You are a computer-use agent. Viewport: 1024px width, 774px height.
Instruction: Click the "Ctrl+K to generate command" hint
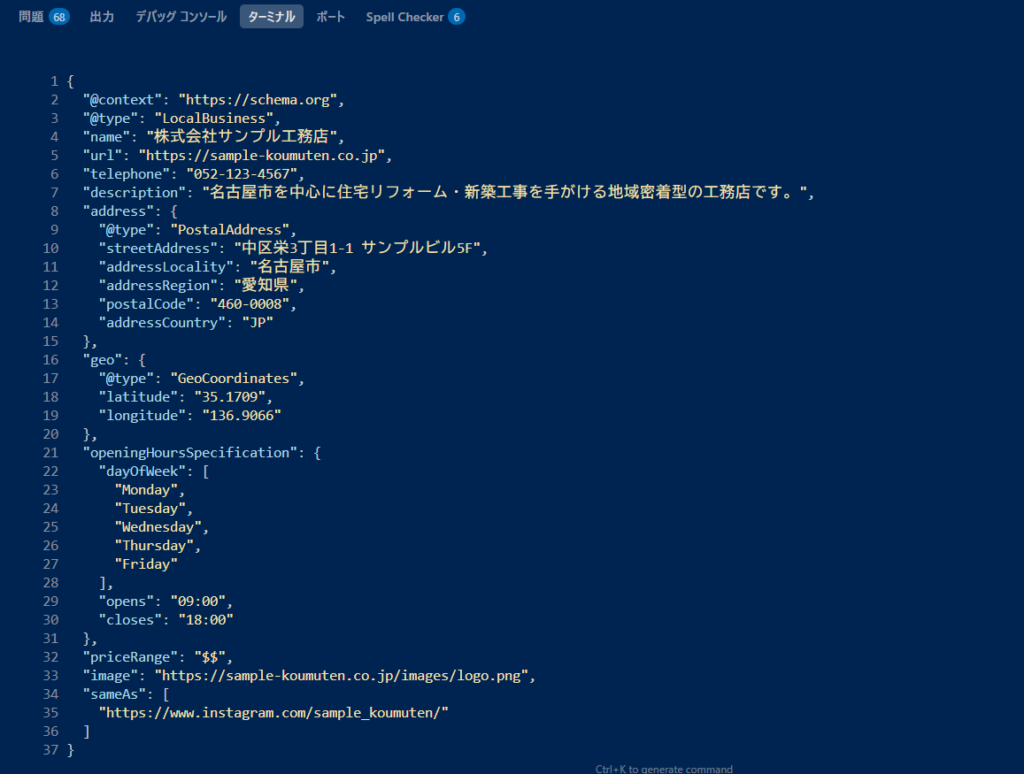663,769
